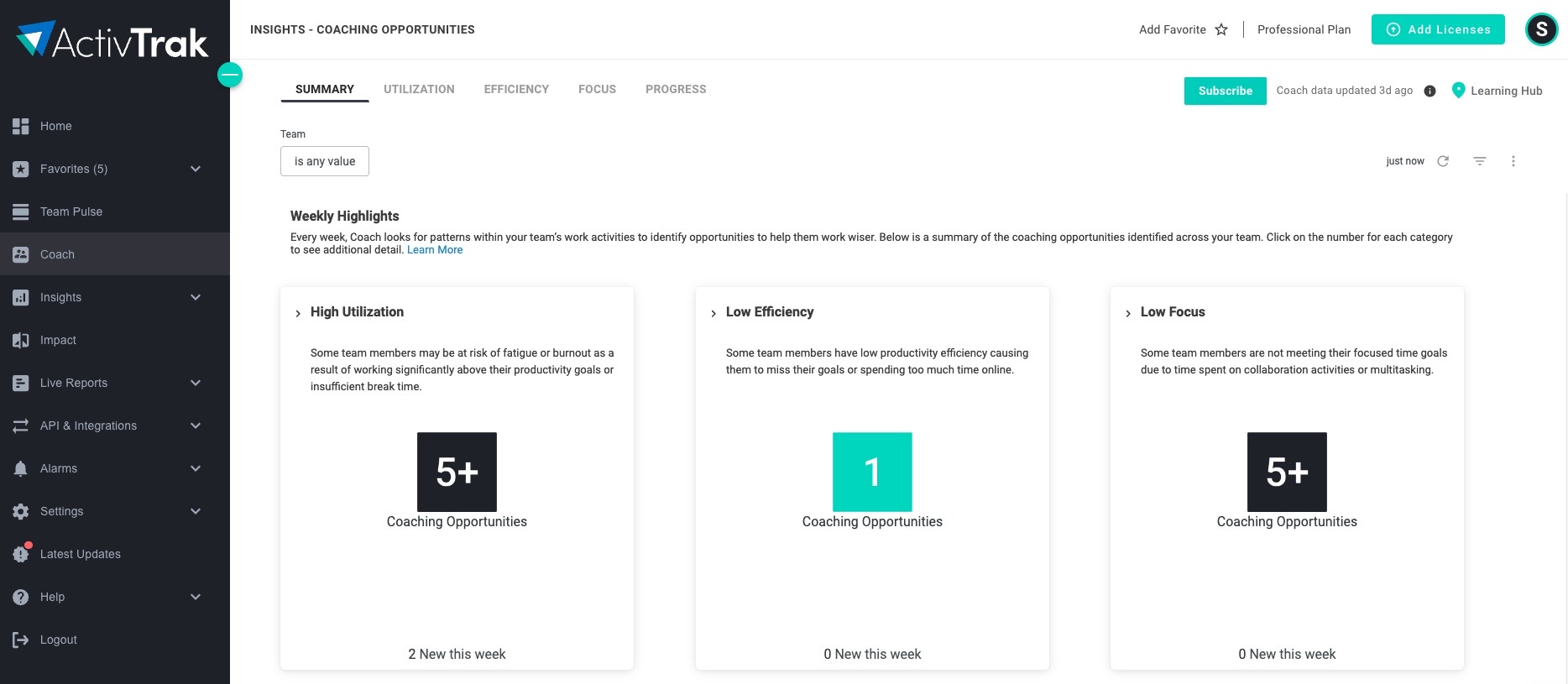Click the ActivTrak logo
The image size is (1568, 684).
[x=112, y=39]
